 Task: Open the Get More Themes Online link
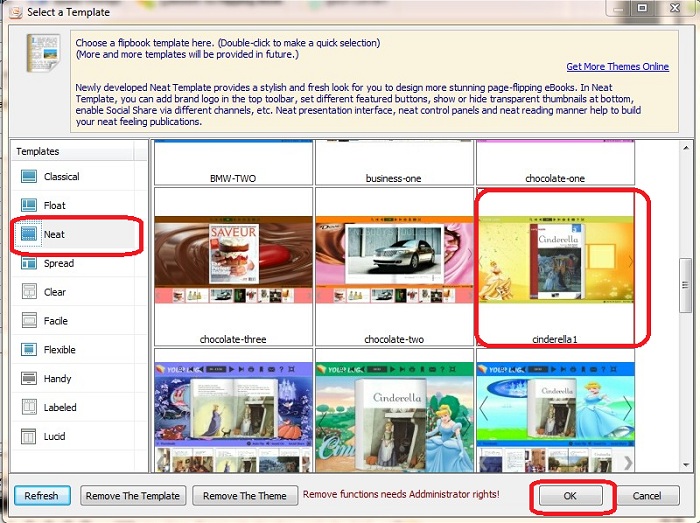[x=617, y=66]
